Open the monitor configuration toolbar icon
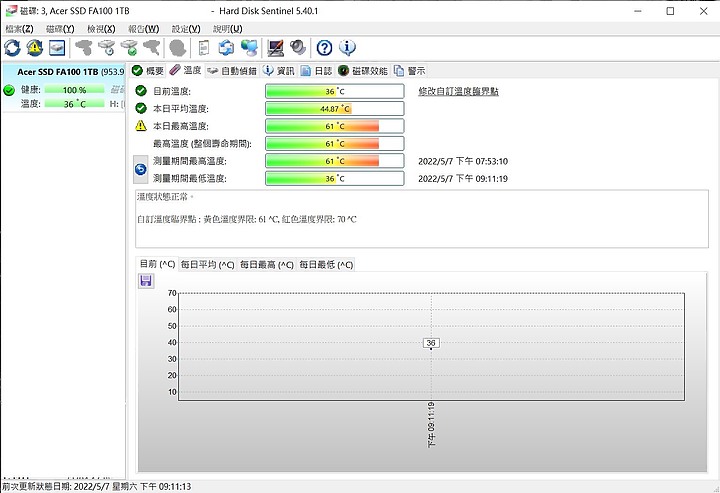The height and width of the screenshot is (493, 720). tap(276, 48)
